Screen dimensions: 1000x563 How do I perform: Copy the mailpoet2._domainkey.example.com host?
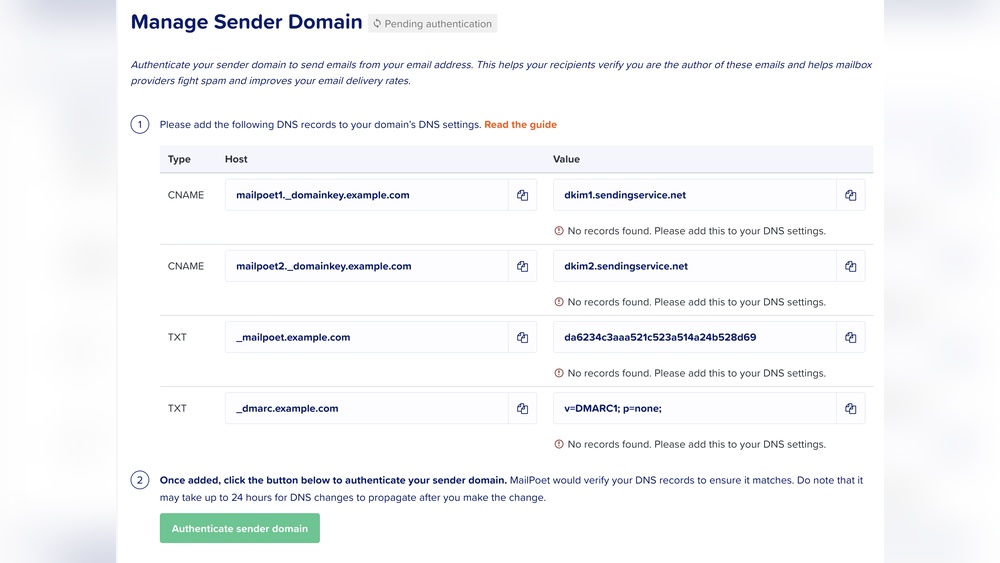point(522,267)
